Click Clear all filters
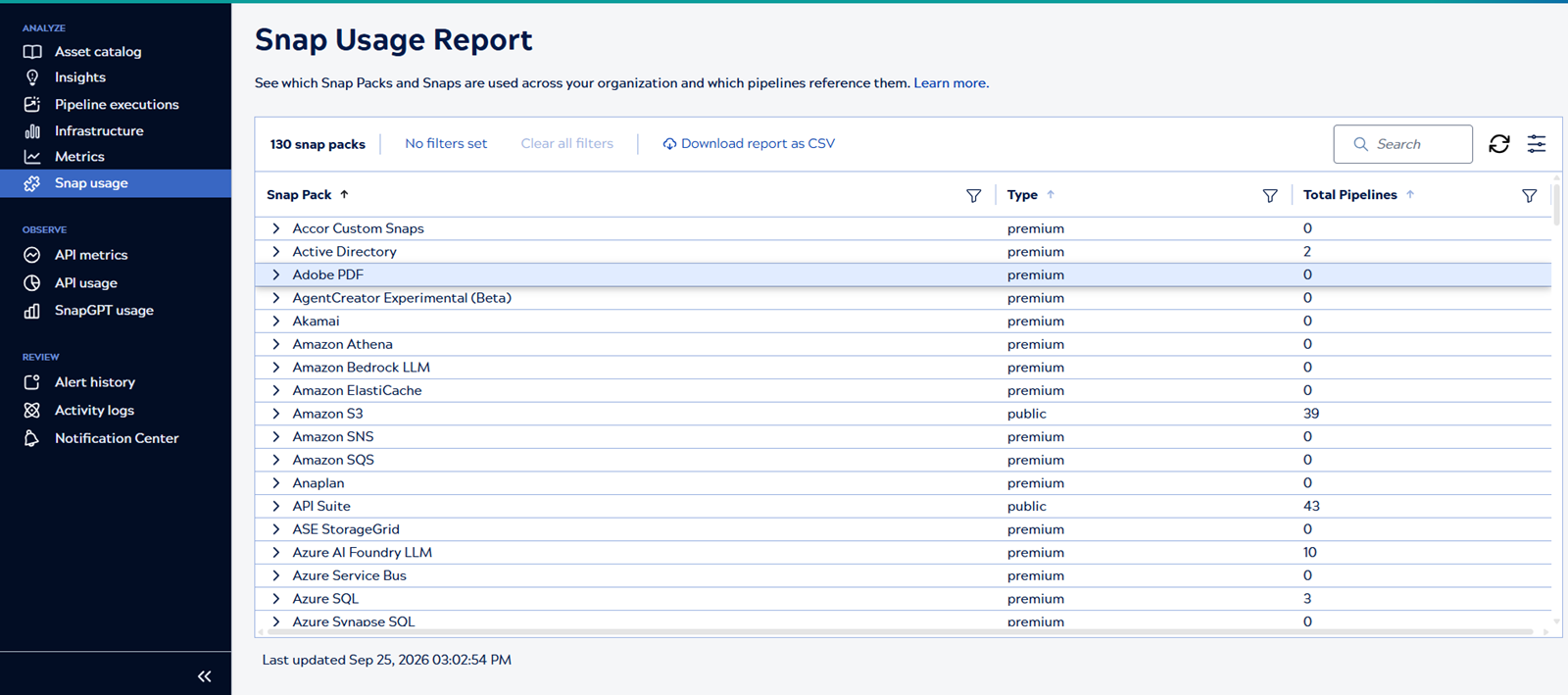Screen dimensions: 1568x695 click(x=566, y=144)
